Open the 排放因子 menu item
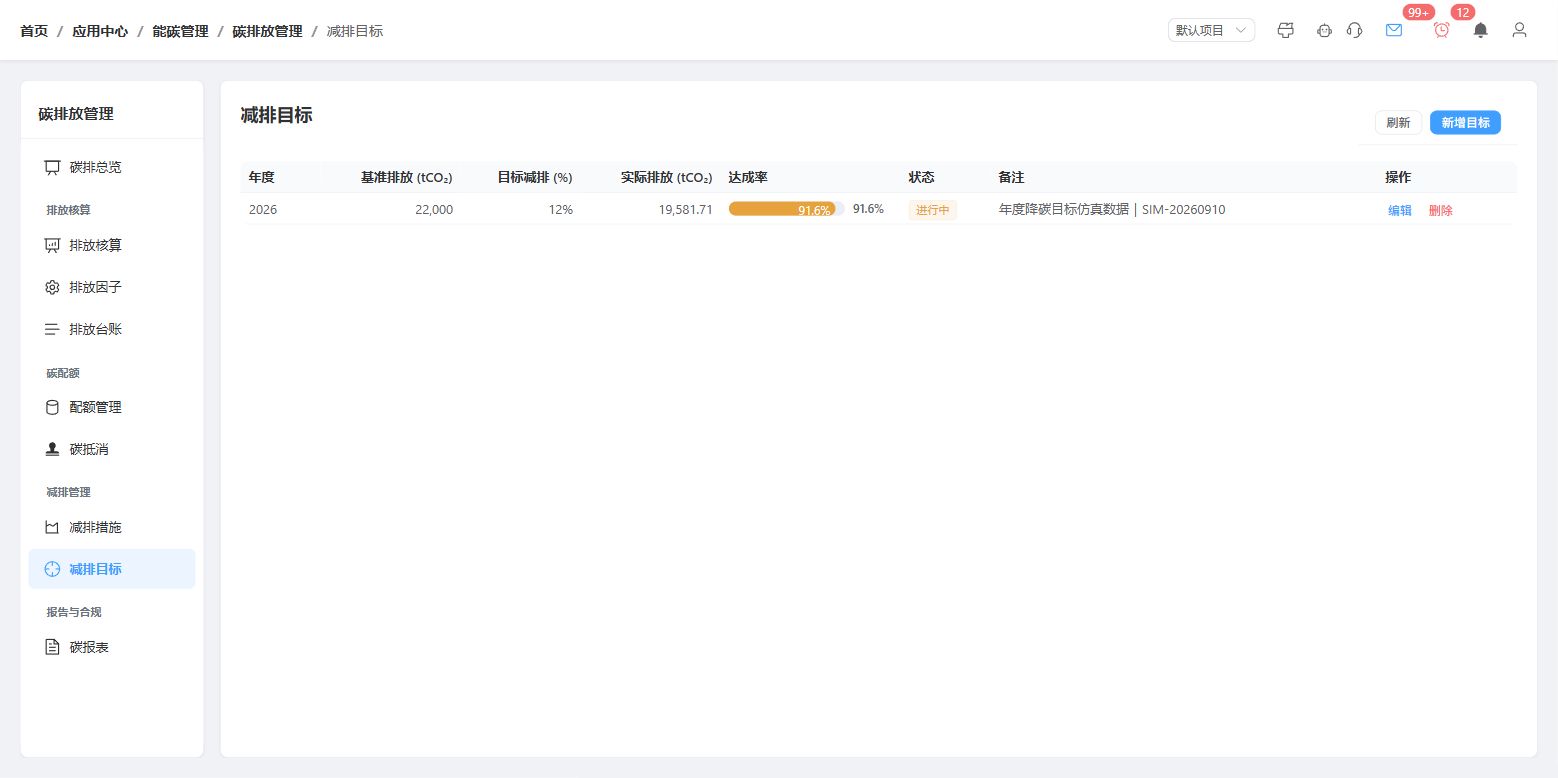This screenshot has height=778, width=1558. pos(112,287)
